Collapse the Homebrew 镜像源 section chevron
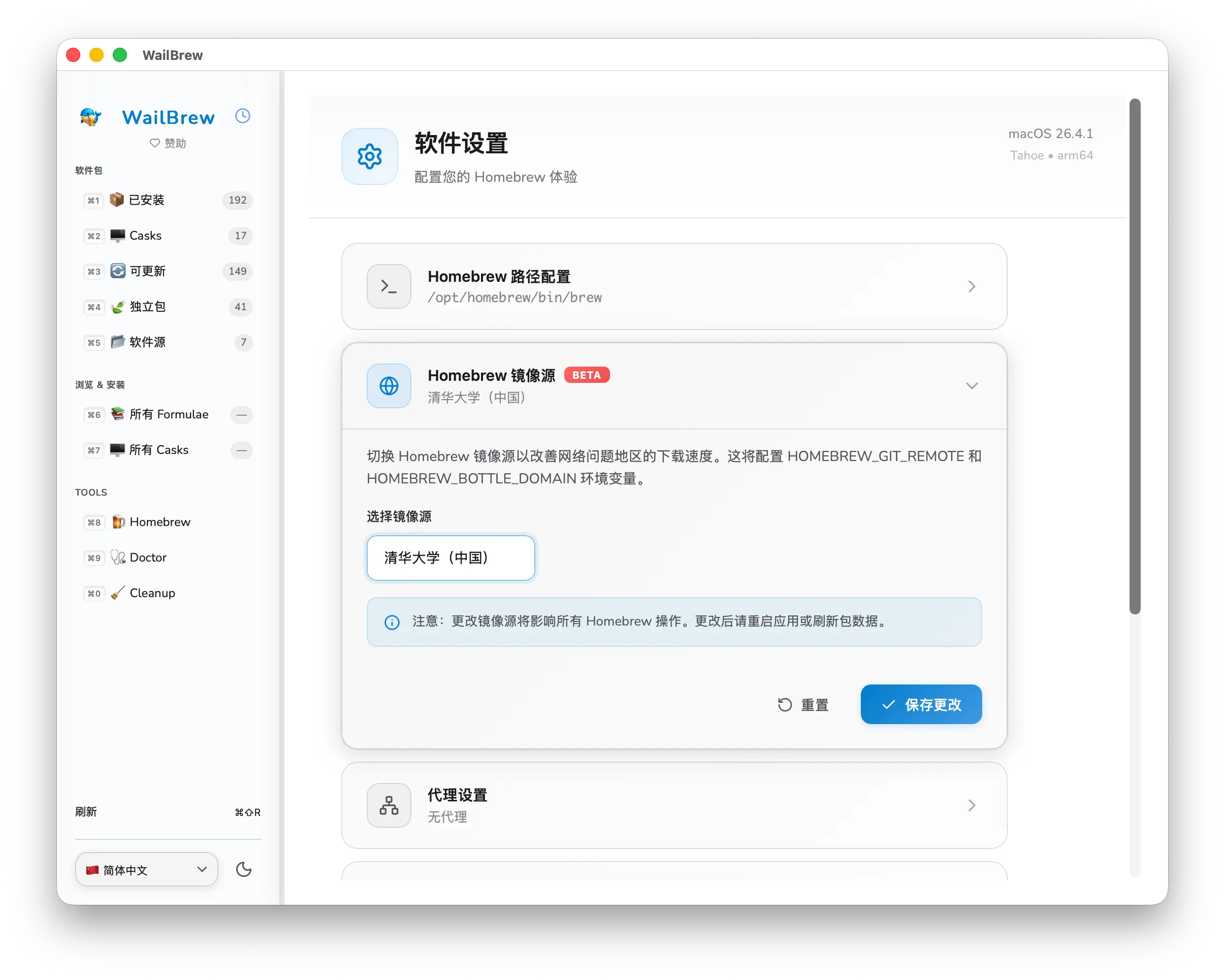 [972, 386]
